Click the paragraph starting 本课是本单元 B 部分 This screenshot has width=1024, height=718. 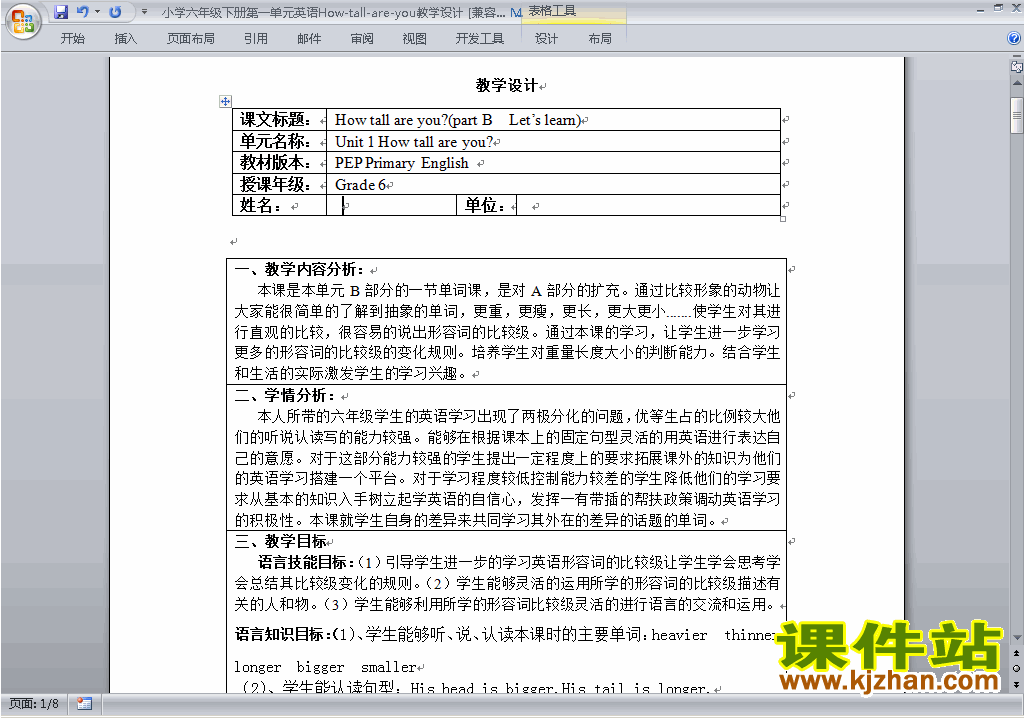[507, 332]
